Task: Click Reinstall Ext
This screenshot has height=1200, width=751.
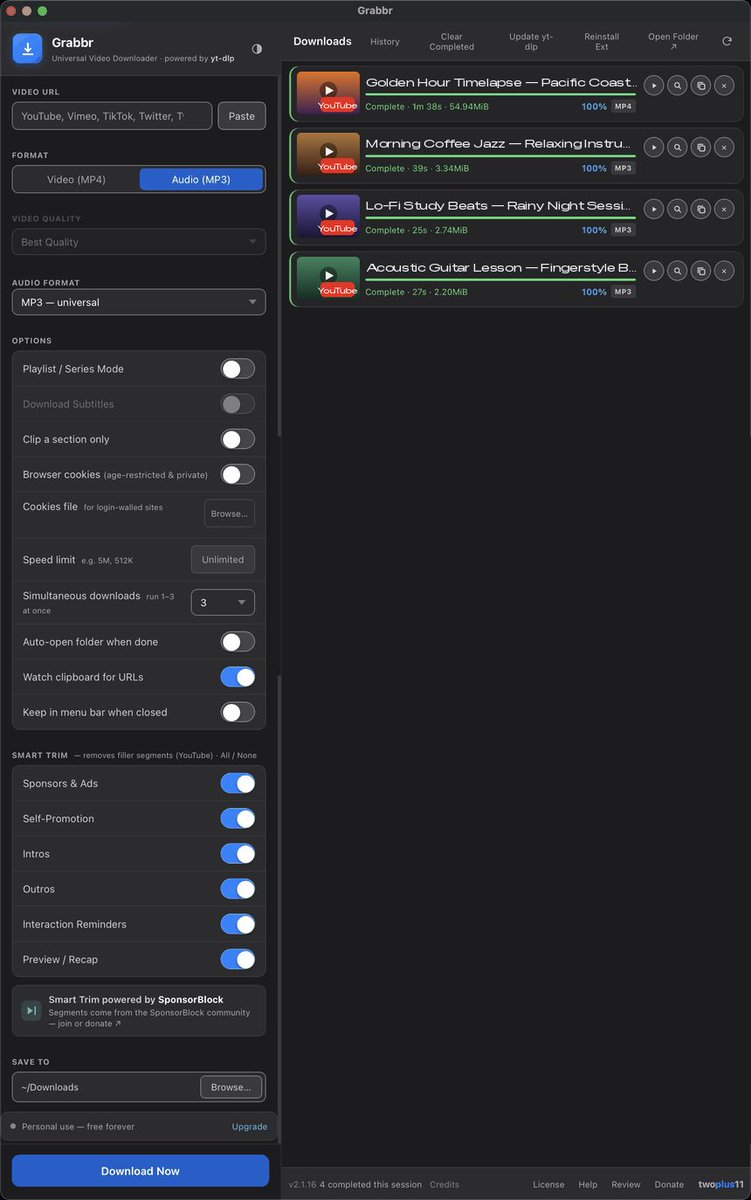Action: click(x=602, y=42)
